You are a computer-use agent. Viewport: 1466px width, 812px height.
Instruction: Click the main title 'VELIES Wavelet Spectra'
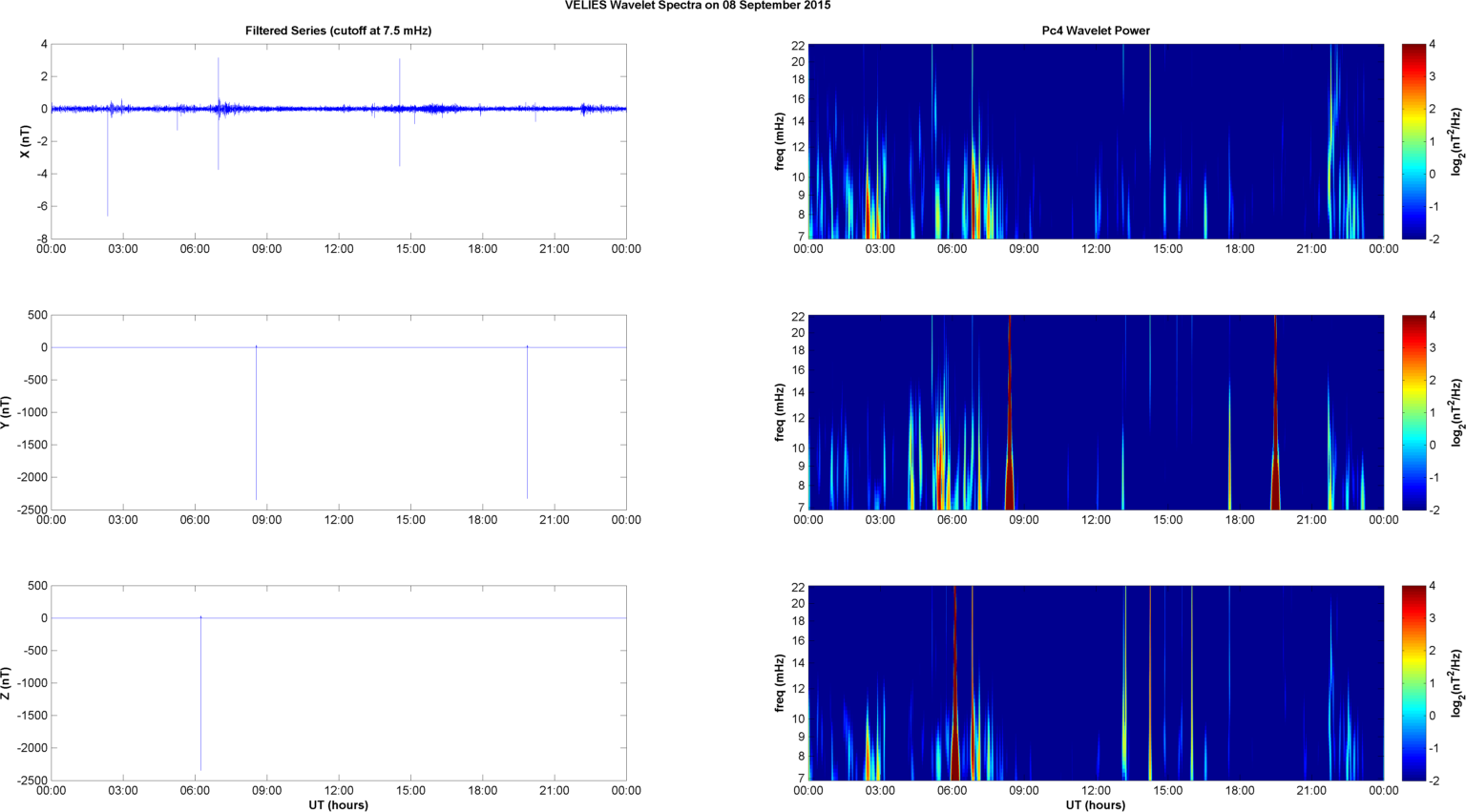tap(697, 6)
